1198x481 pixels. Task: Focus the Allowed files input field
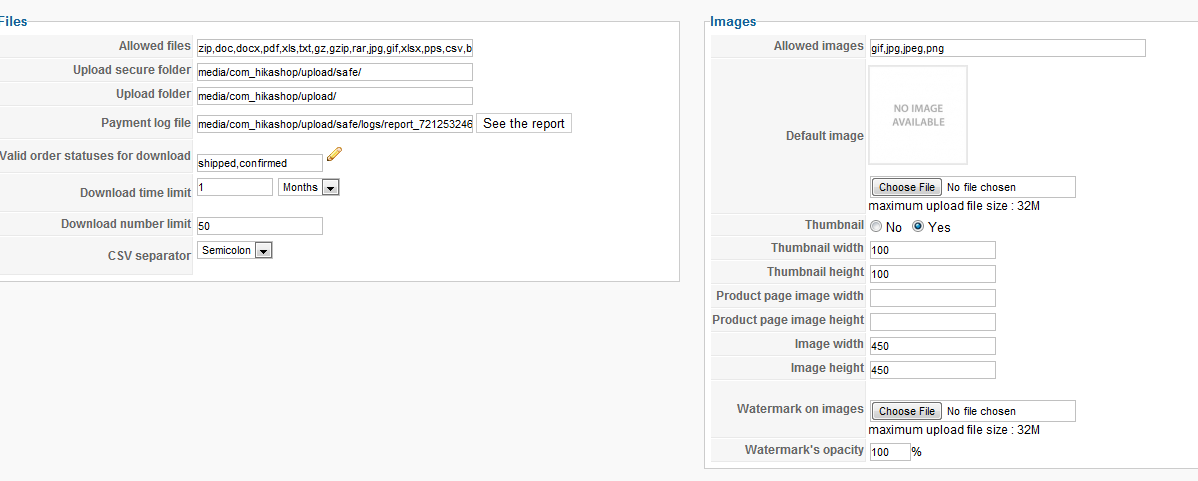[x=335, y=49]
